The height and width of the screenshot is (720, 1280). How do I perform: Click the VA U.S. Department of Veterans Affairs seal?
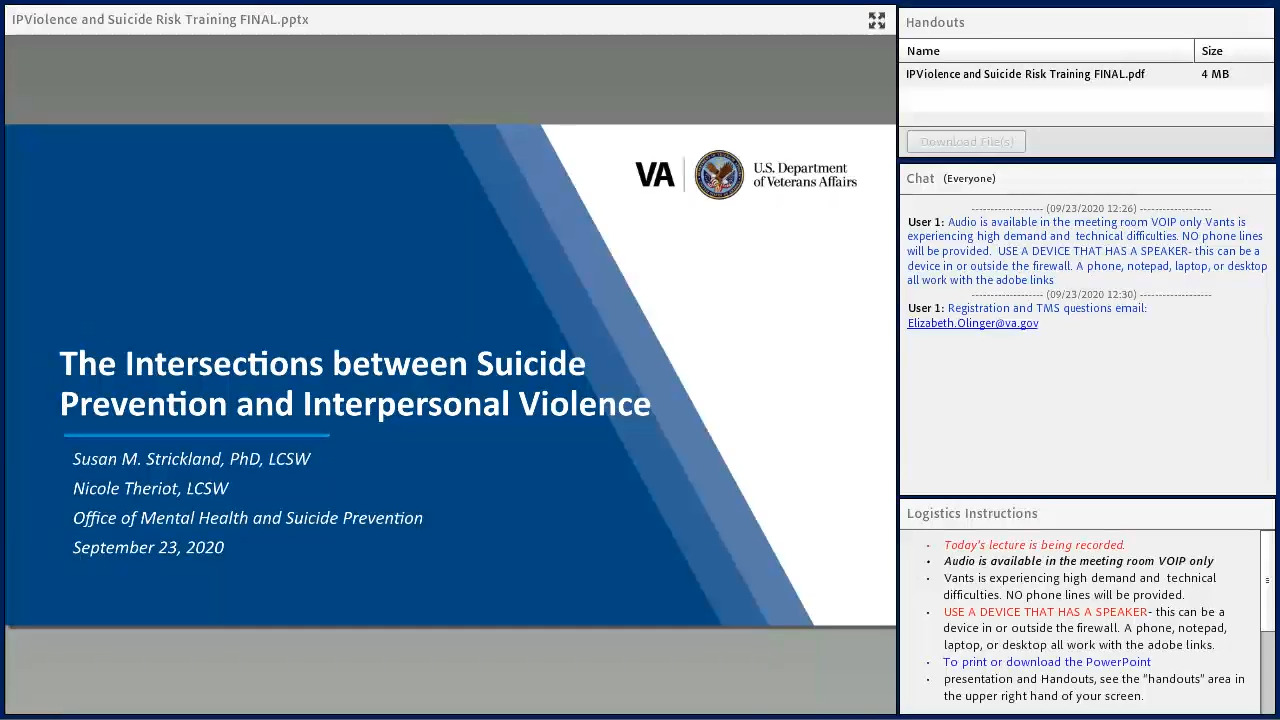point(719,175)
